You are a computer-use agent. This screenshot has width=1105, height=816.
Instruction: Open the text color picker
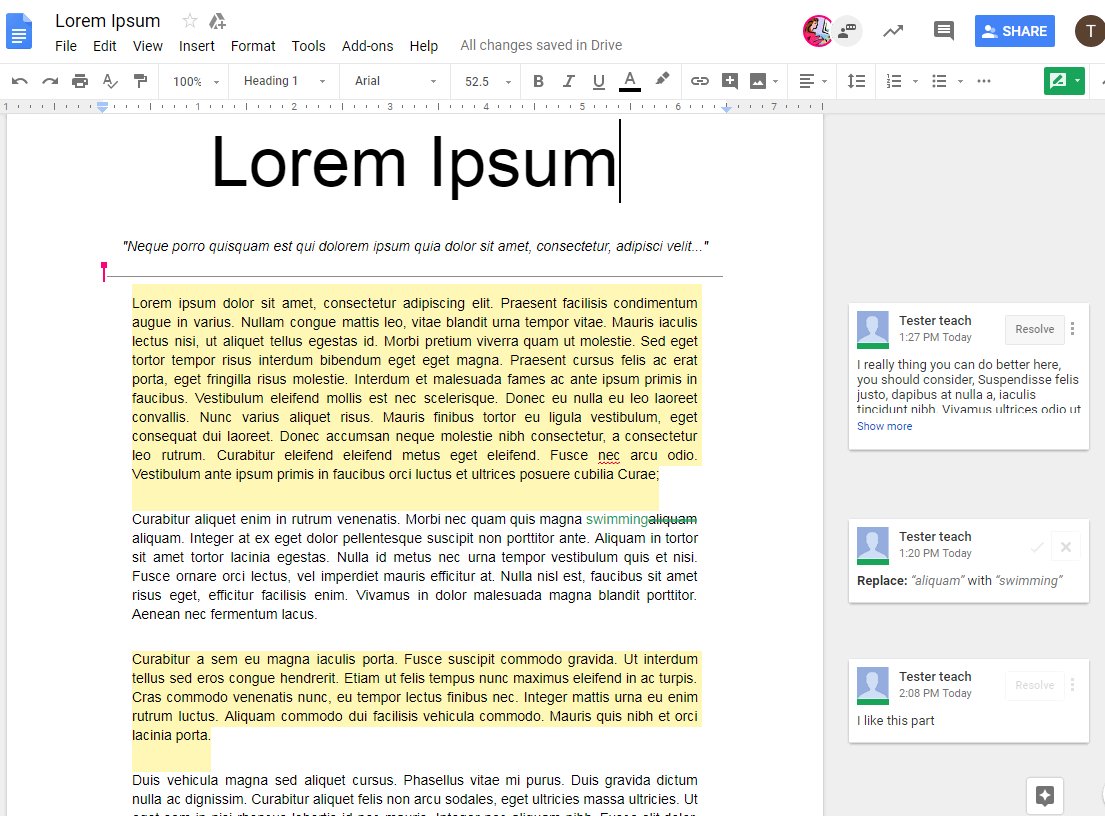point(629,81)
